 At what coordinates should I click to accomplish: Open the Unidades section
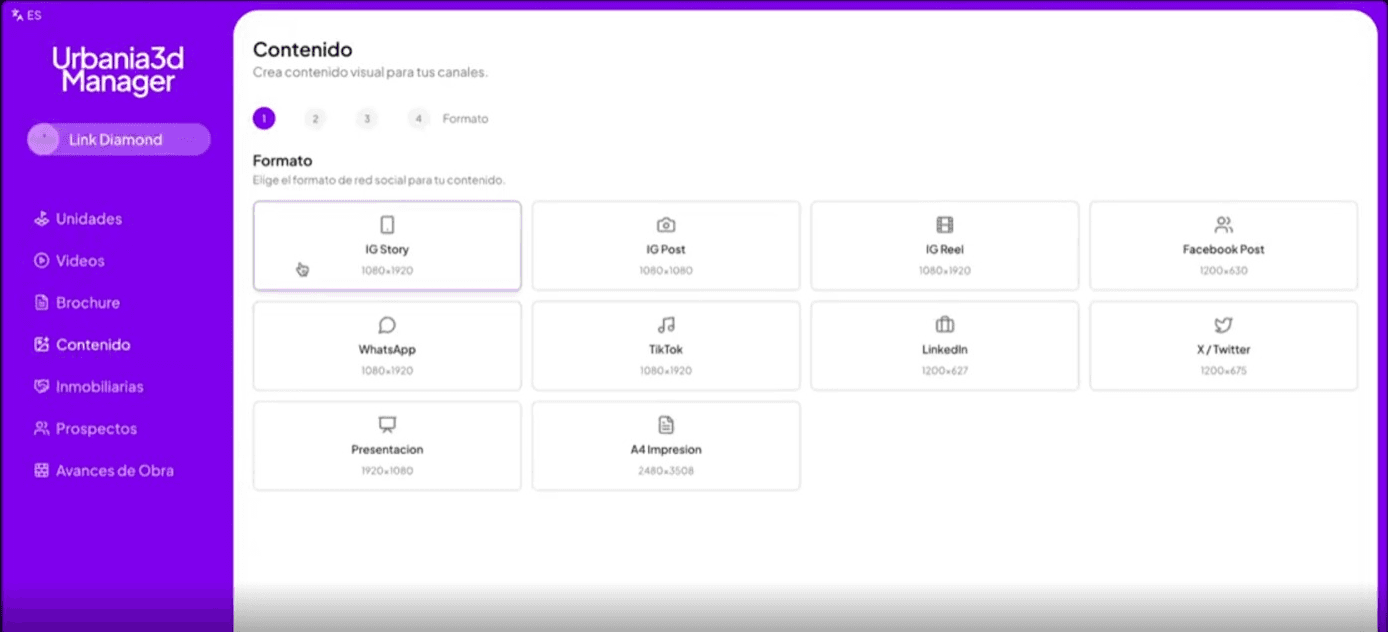point(89,219)
